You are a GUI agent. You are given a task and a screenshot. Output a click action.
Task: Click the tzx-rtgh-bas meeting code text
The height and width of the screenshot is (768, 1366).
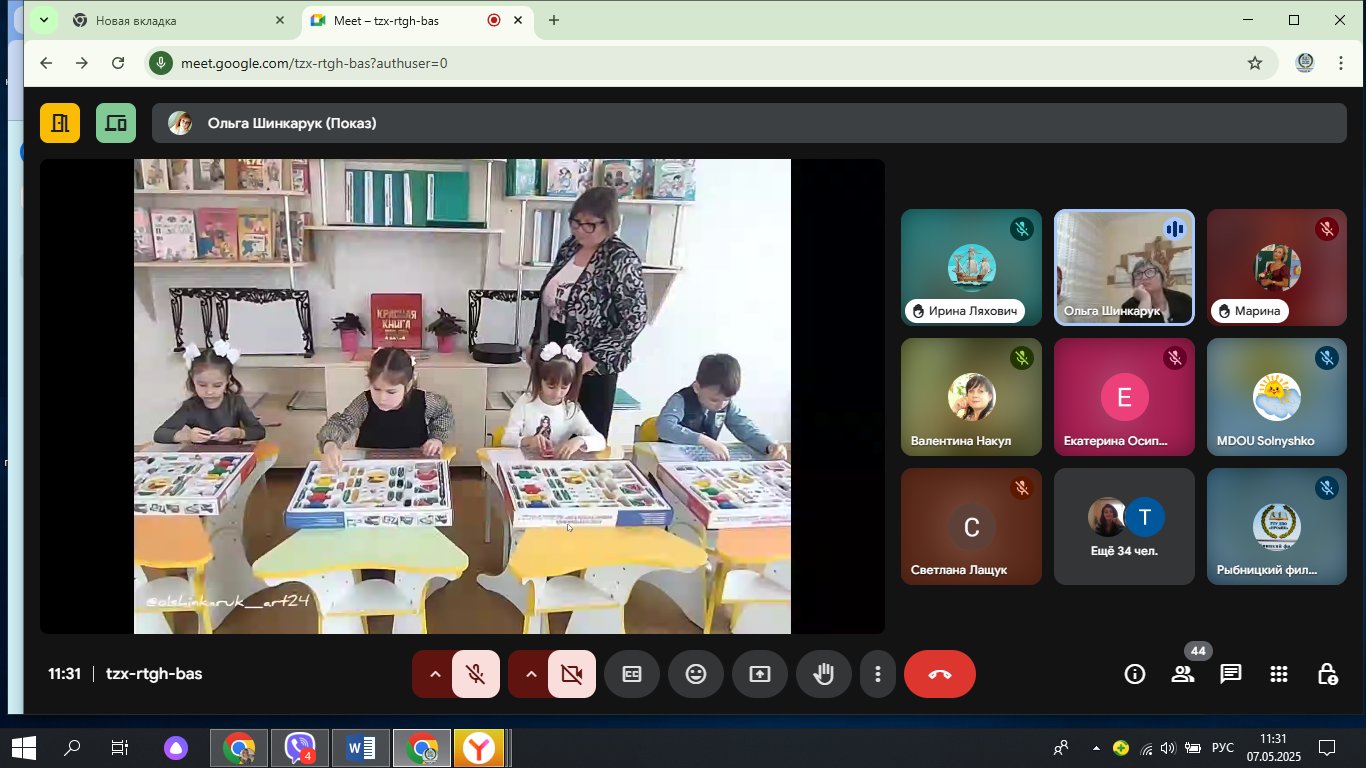tap(154, 674)
